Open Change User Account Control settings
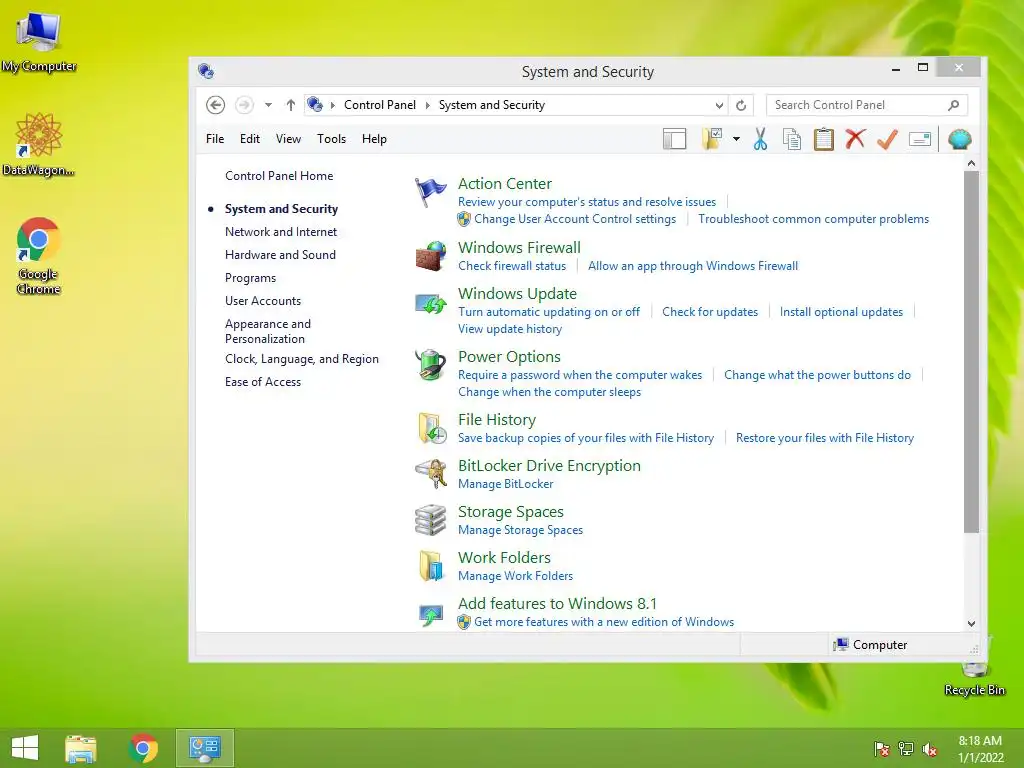 tap(575, 219)
